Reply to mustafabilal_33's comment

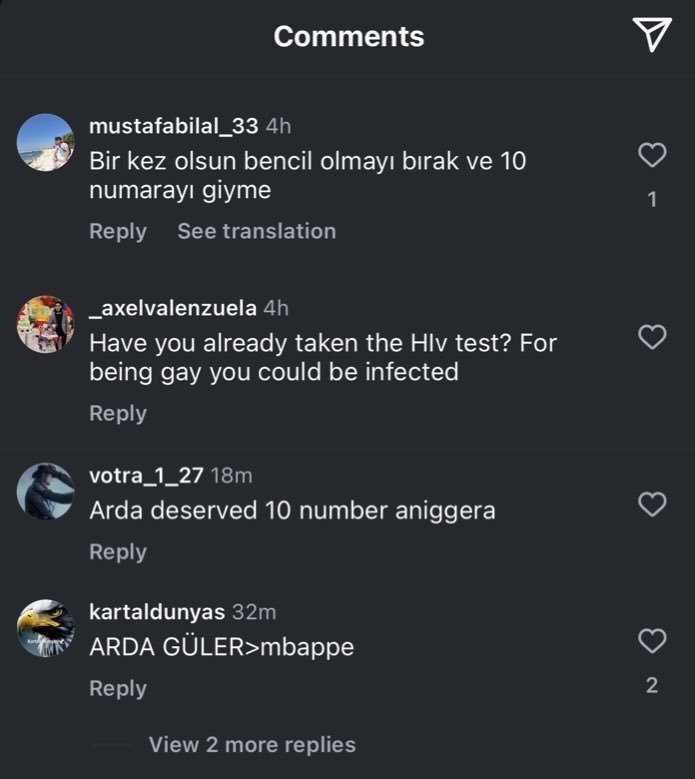point(118,231)
